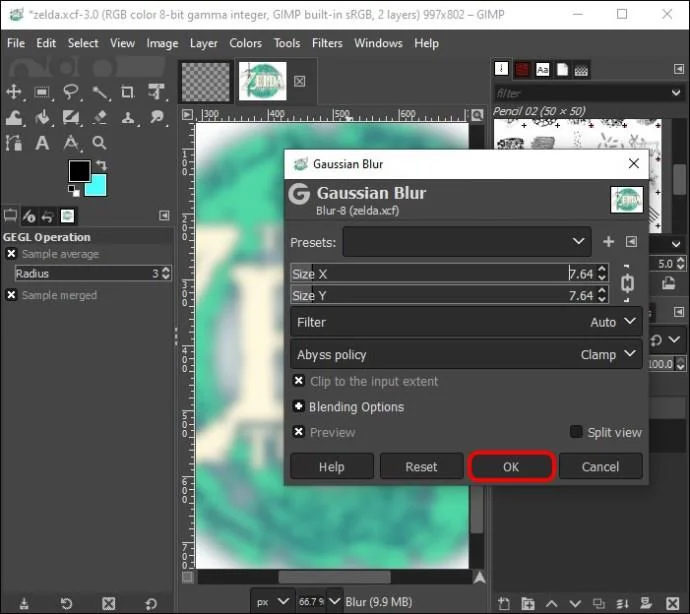
Task: Select the Paths tool
Action: pos(14,143)
